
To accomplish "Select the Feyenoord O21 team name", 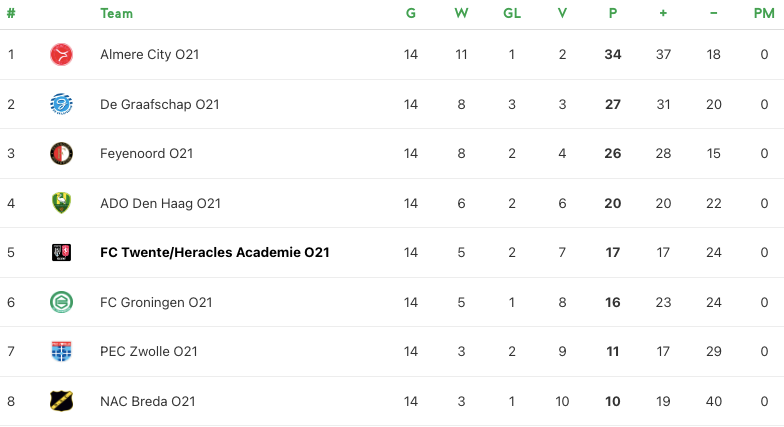I will click(x=146, y=154).
